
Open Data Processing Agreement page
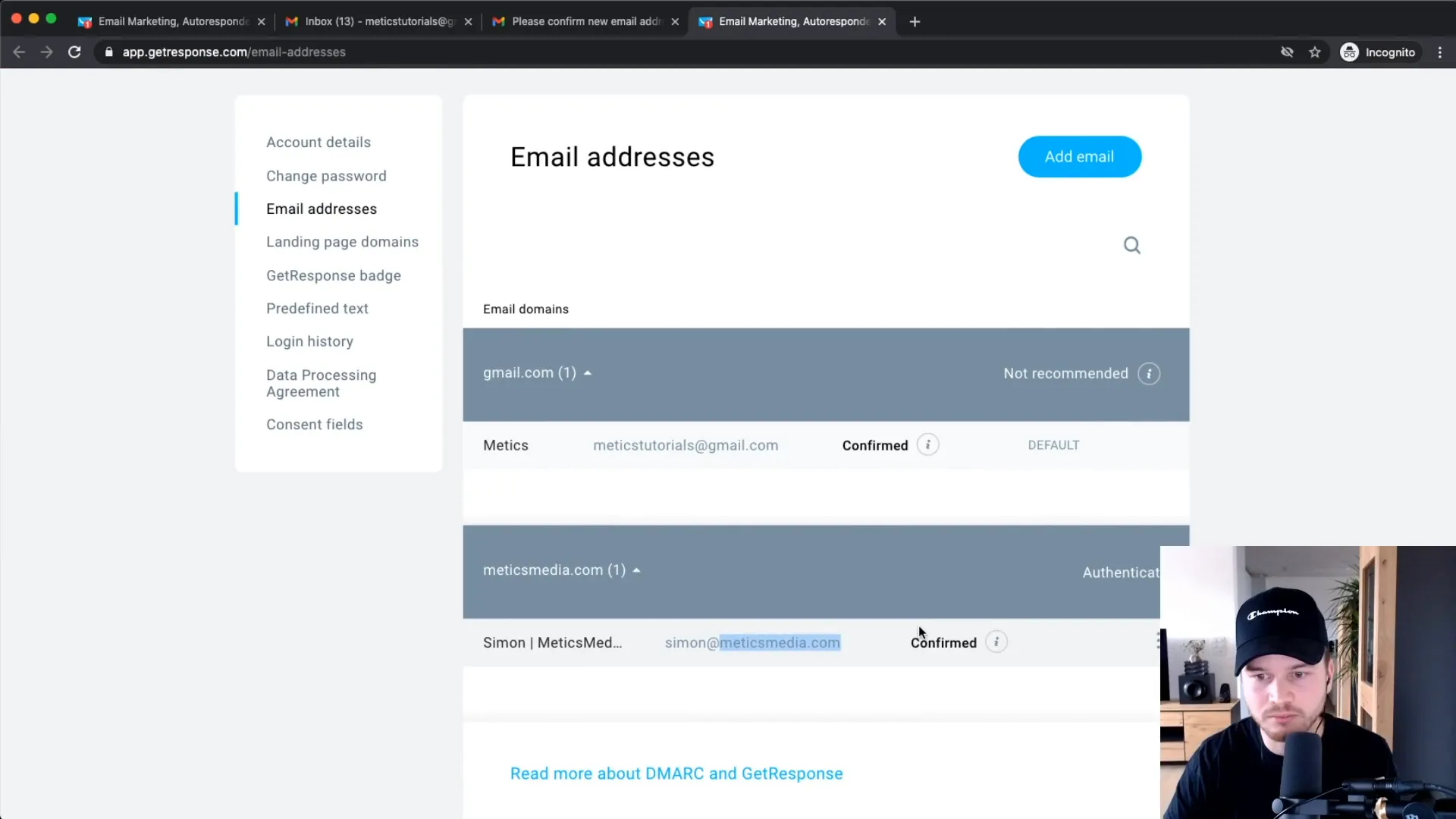point(322,384)
